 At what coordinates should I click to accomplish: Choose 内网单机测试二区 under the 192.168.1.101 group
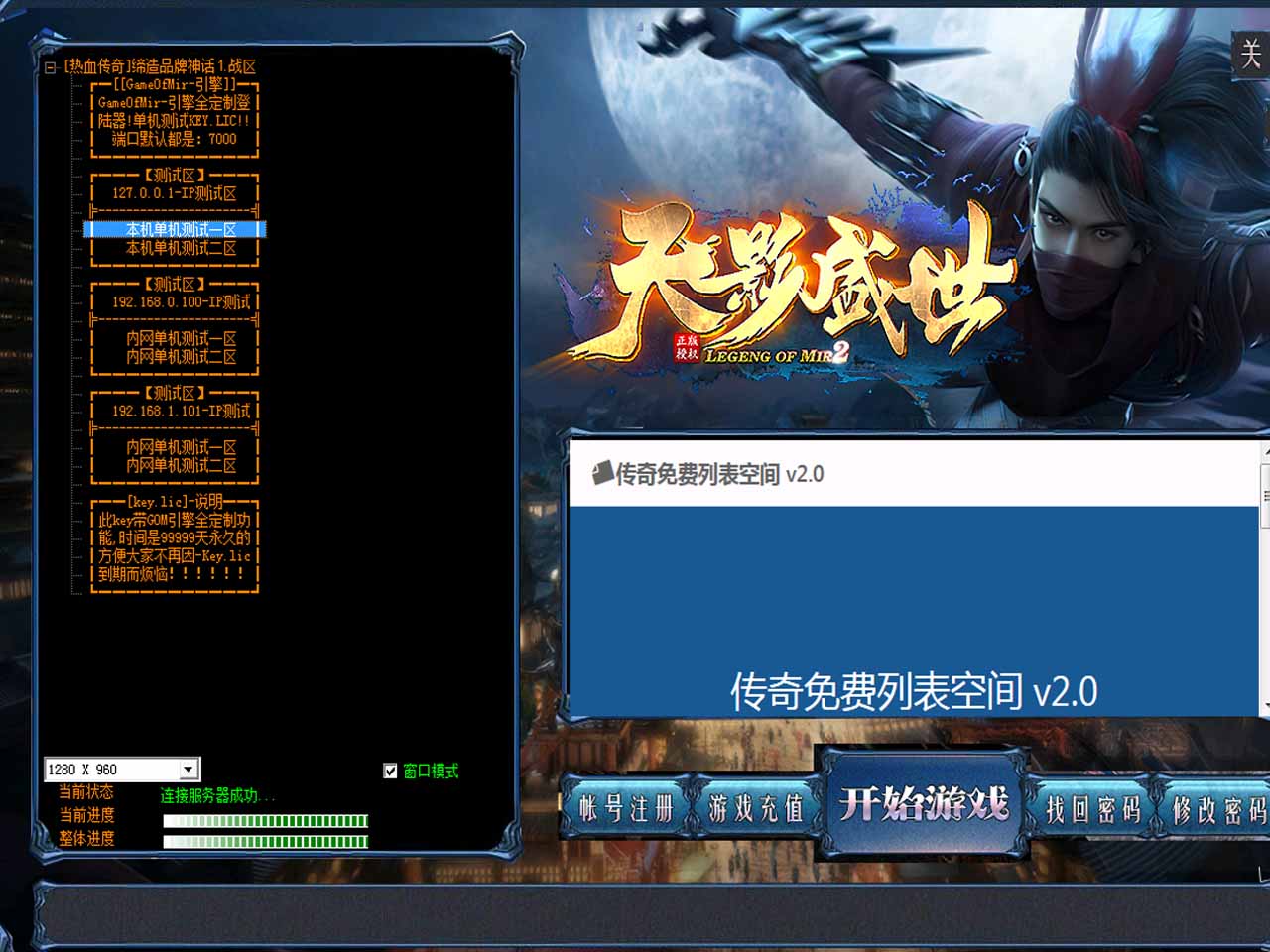pyautogui.click(x=175, y=465)
